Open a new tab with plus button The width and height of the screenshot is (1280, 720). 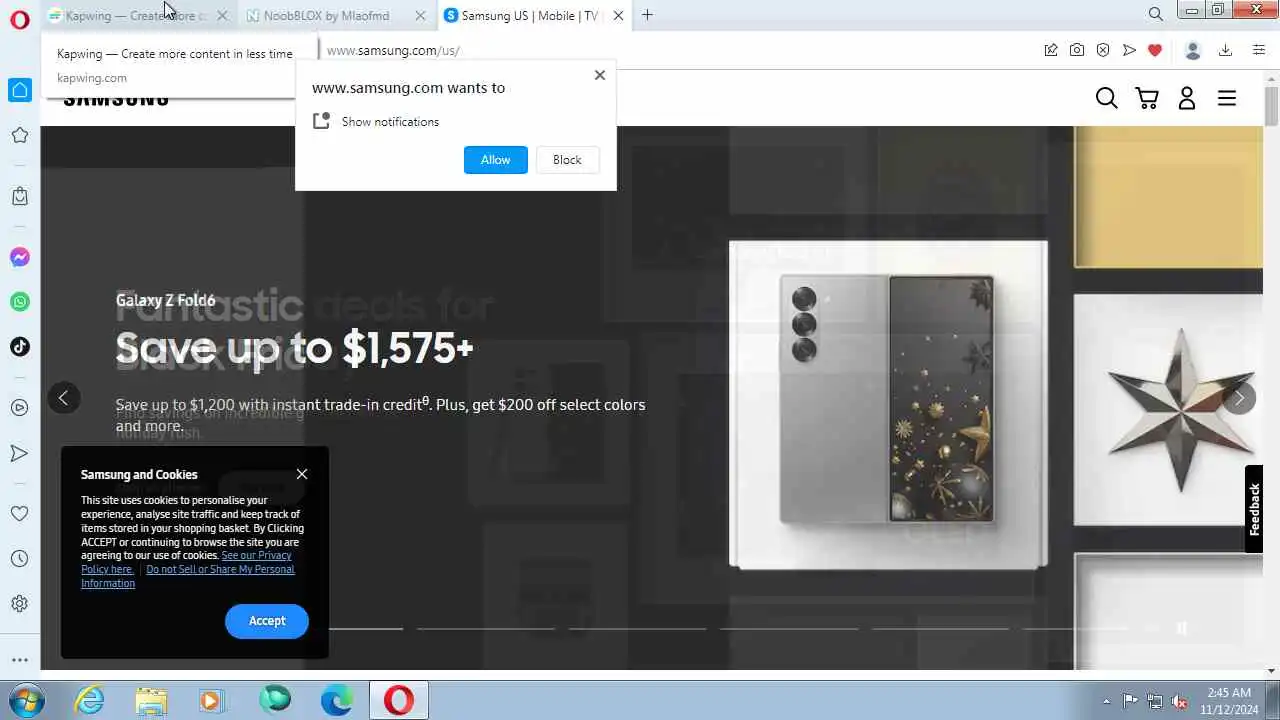point(647,15)
